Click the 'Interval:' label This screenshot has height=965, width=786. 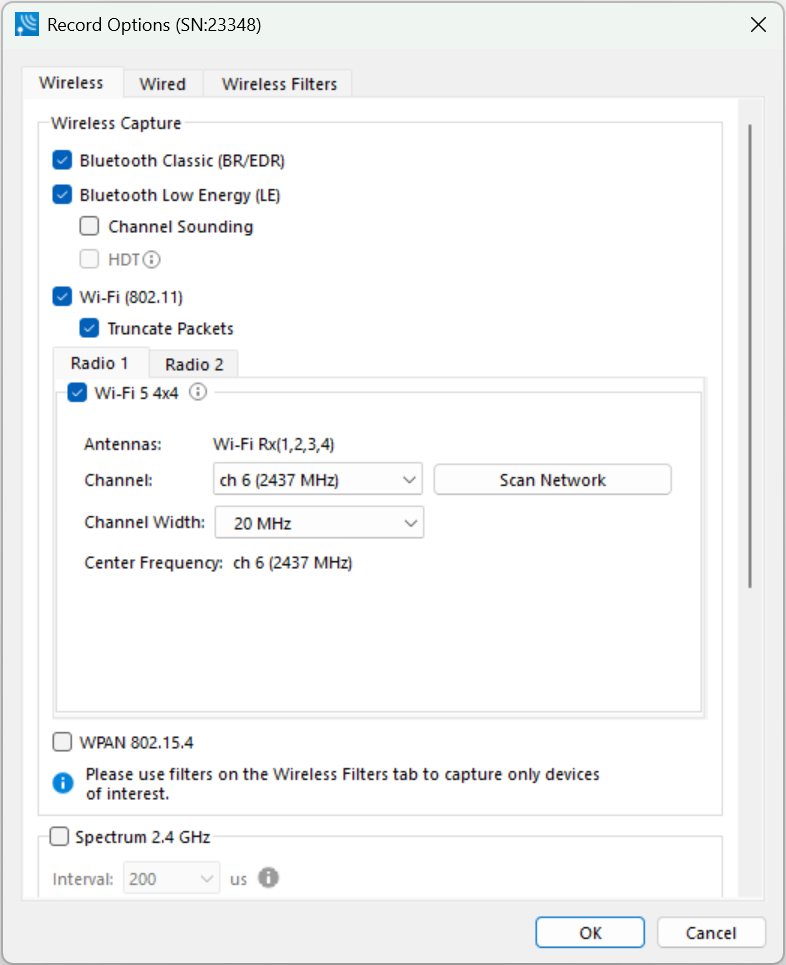[82, 879]
